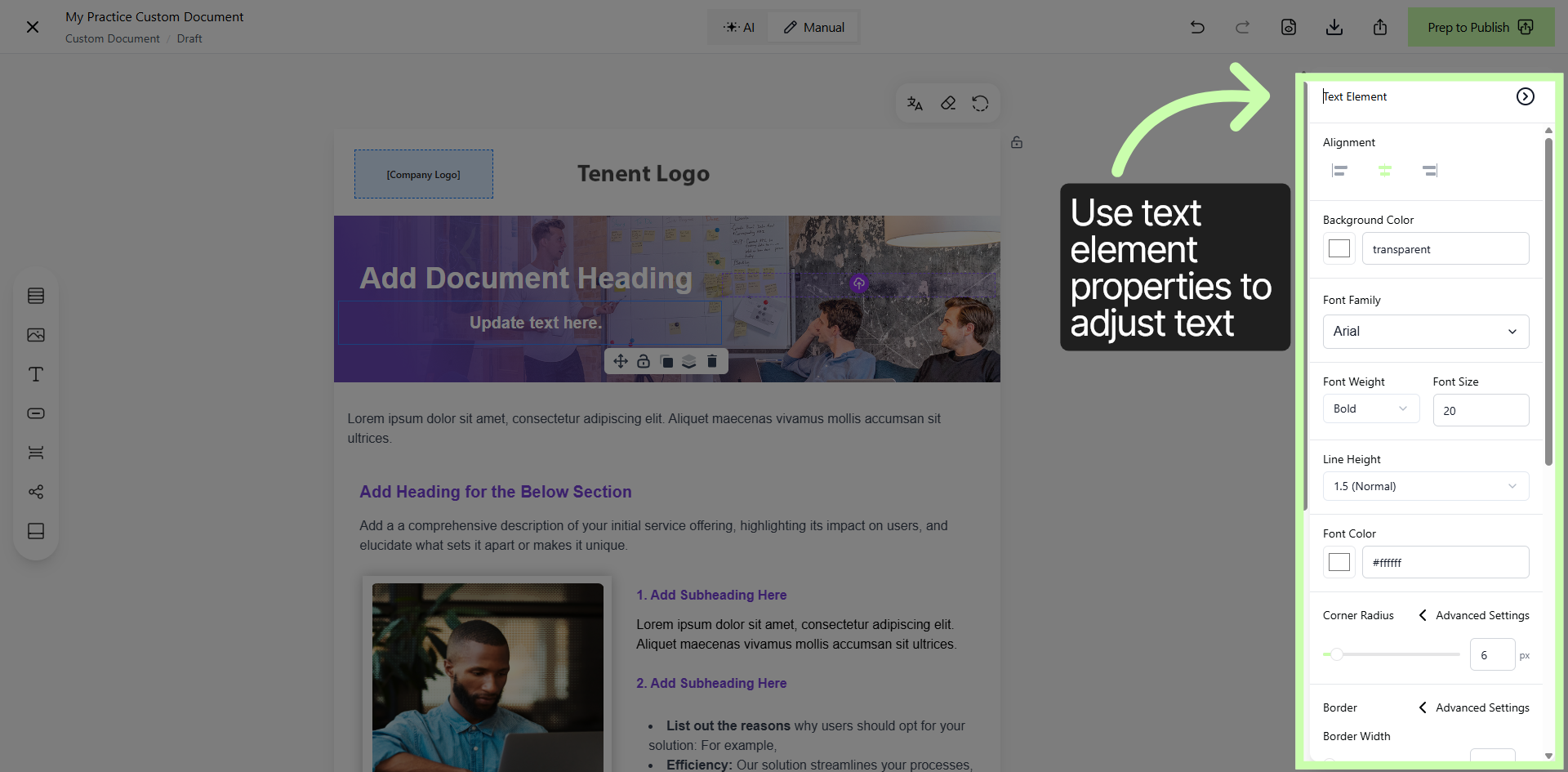Click the properties panel scrollbar
The image size is (1568, 772).
tap(1548, 301)
